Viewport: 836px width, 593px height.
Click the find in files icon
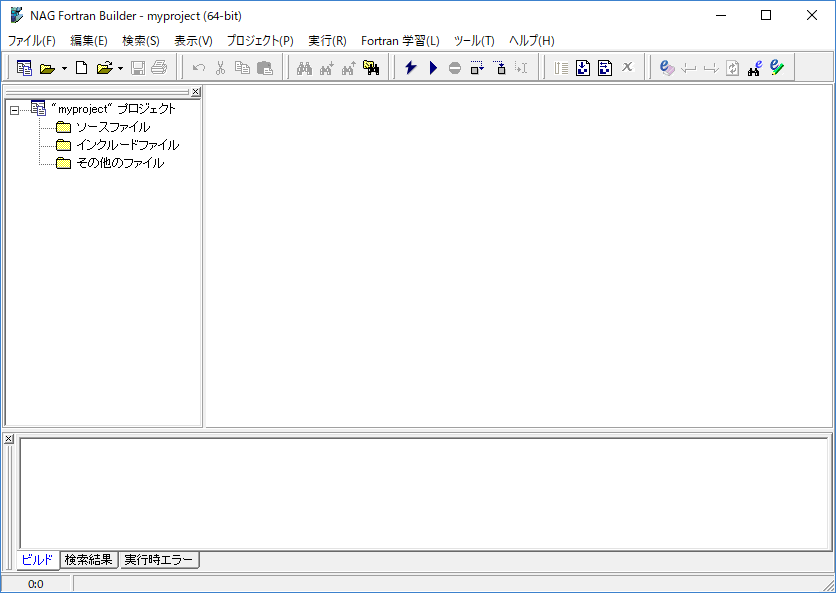(x=371, y=68)
